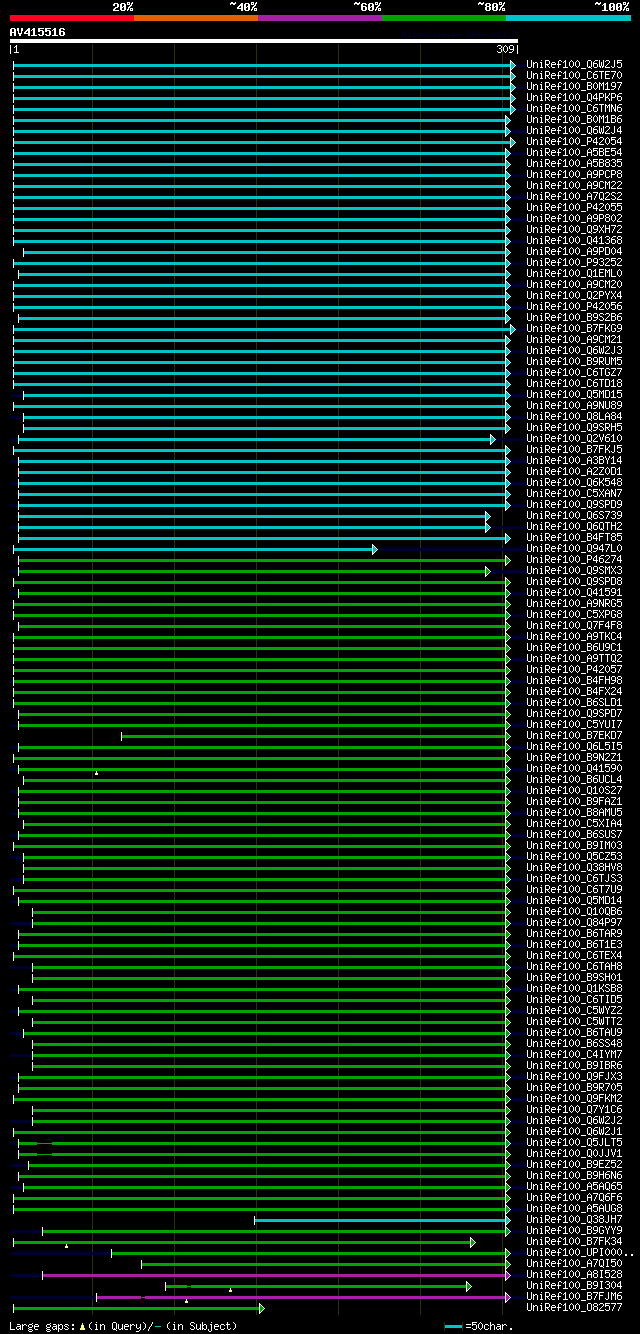Select the query name AV415516
The width and height of the screenshot is (640, 1334).
(x=38, y=32)
